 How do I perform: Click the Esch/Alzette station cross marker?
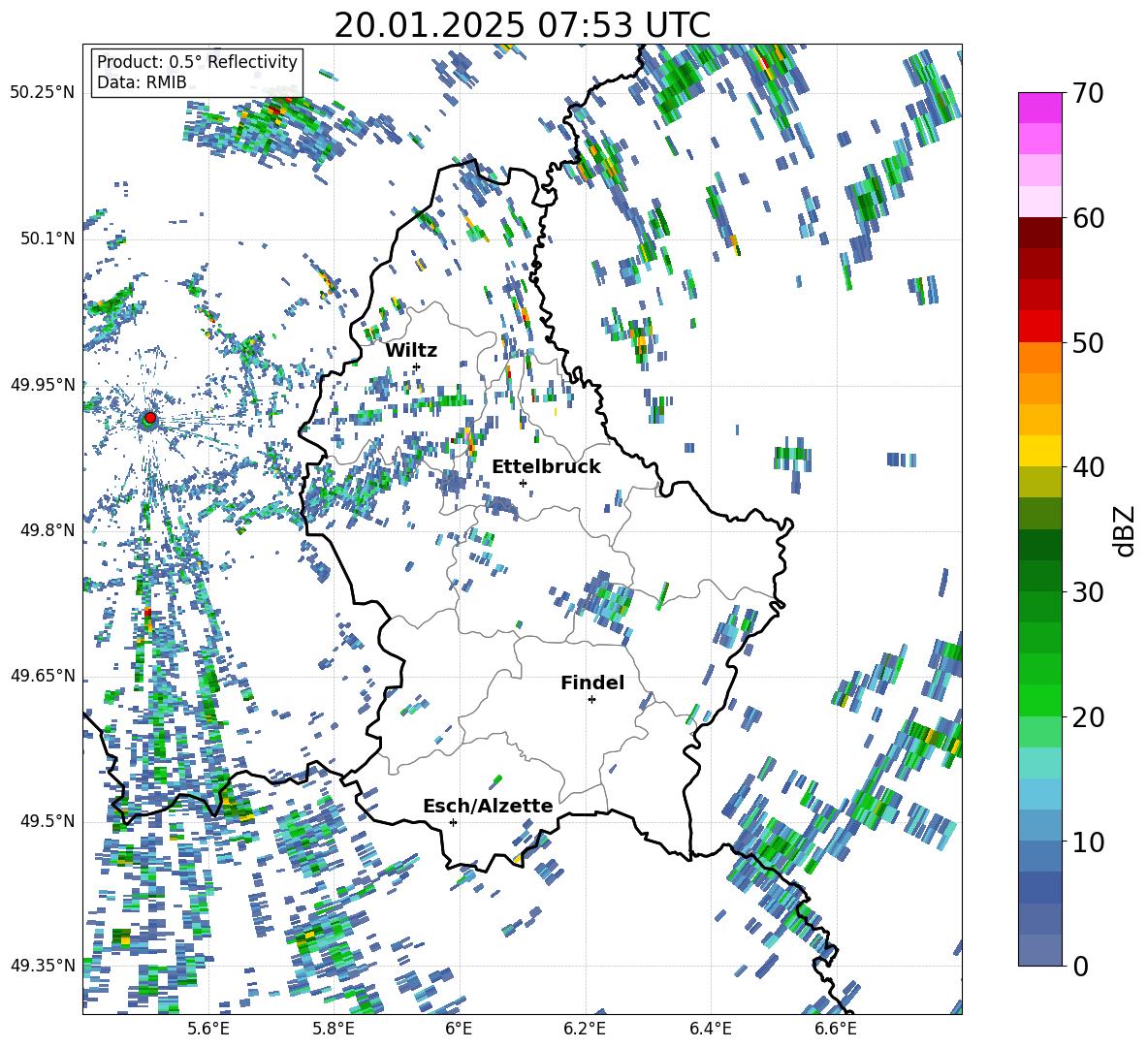pyautogui.click(x=453, y=822)
